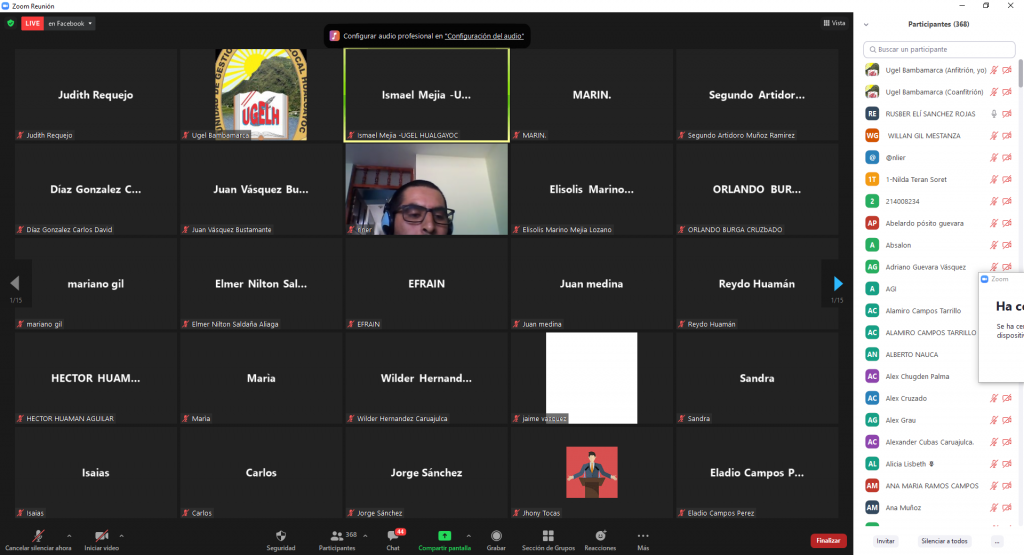Screen dimensions: 1024x555
Task: Open the Seguridad security options
Action: tap(280, 537)
